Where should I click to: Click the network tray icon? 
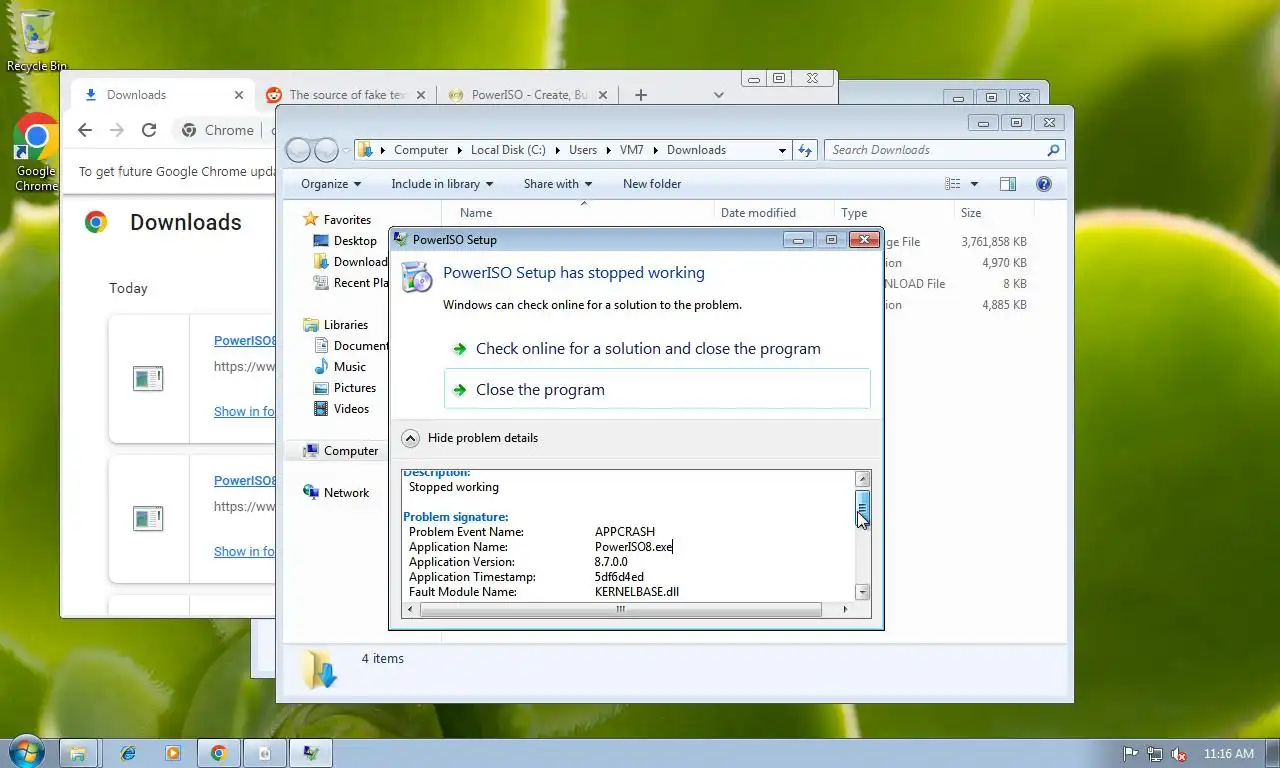coord(1155,754)
